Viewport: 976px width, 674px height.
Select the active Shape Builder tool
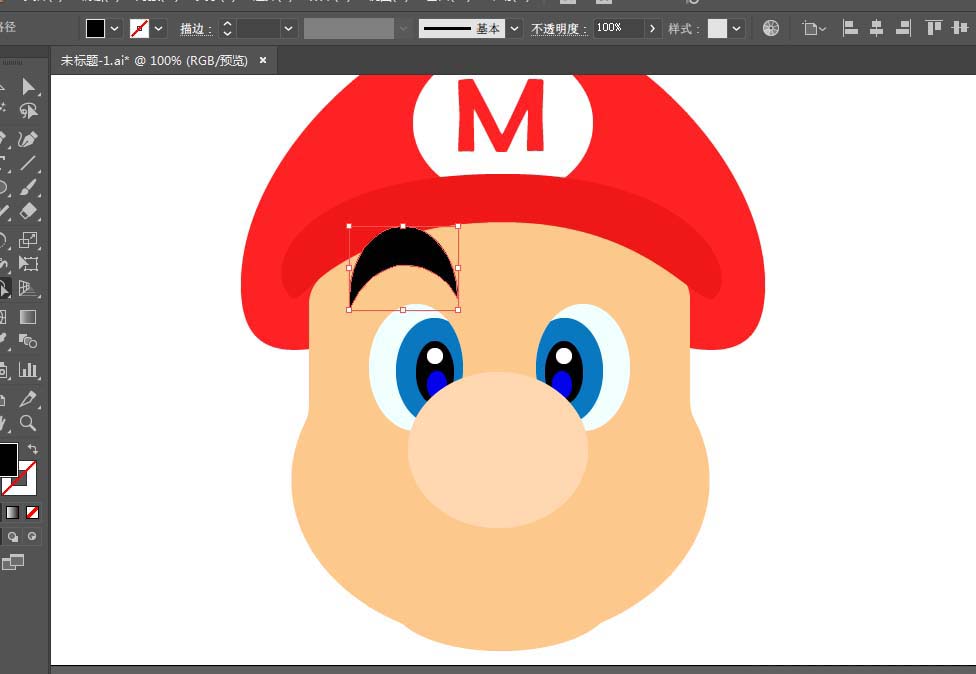4,288
